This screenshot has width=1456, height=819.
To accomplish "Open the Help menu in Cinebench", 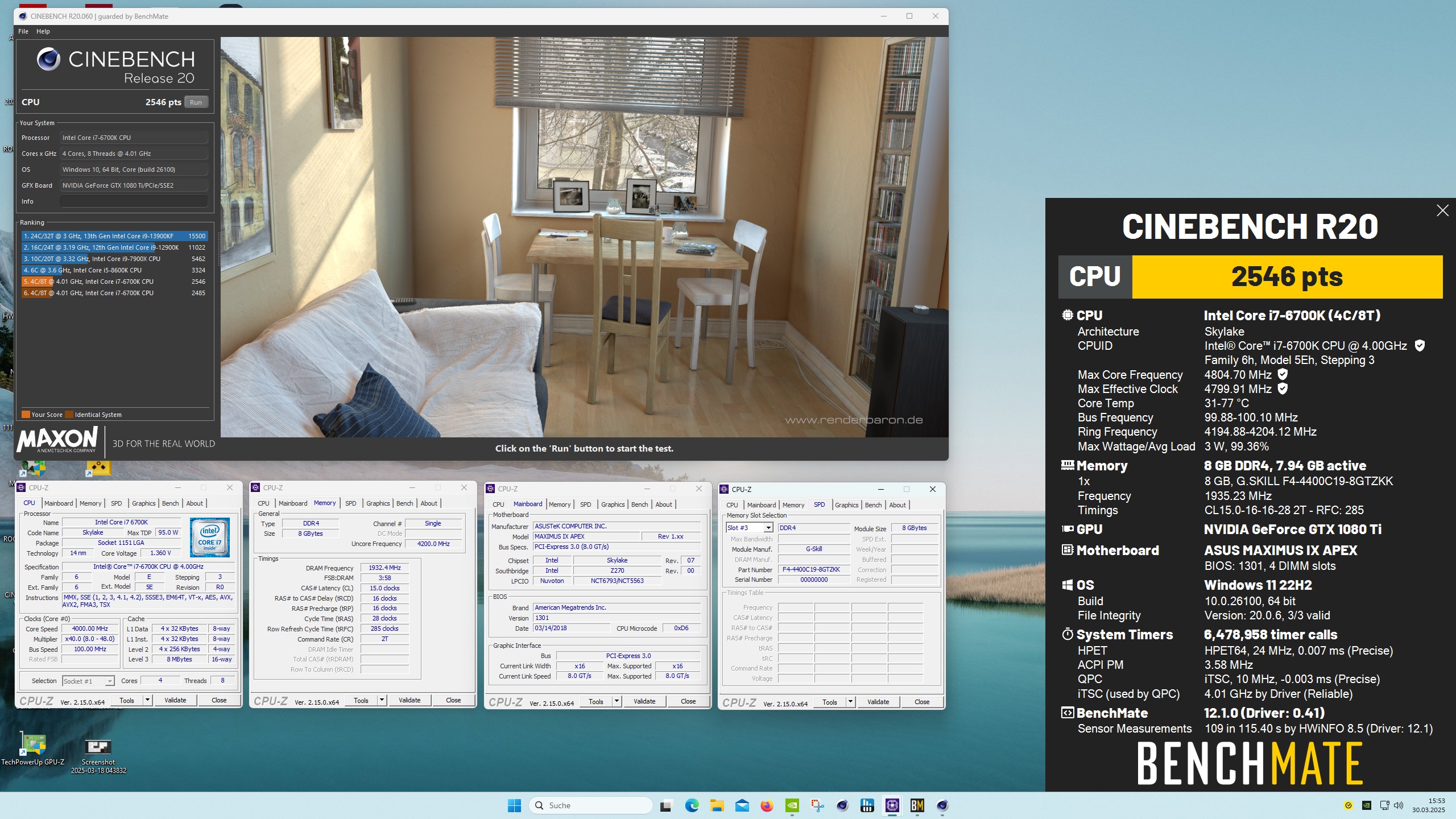I will (43, 31).
